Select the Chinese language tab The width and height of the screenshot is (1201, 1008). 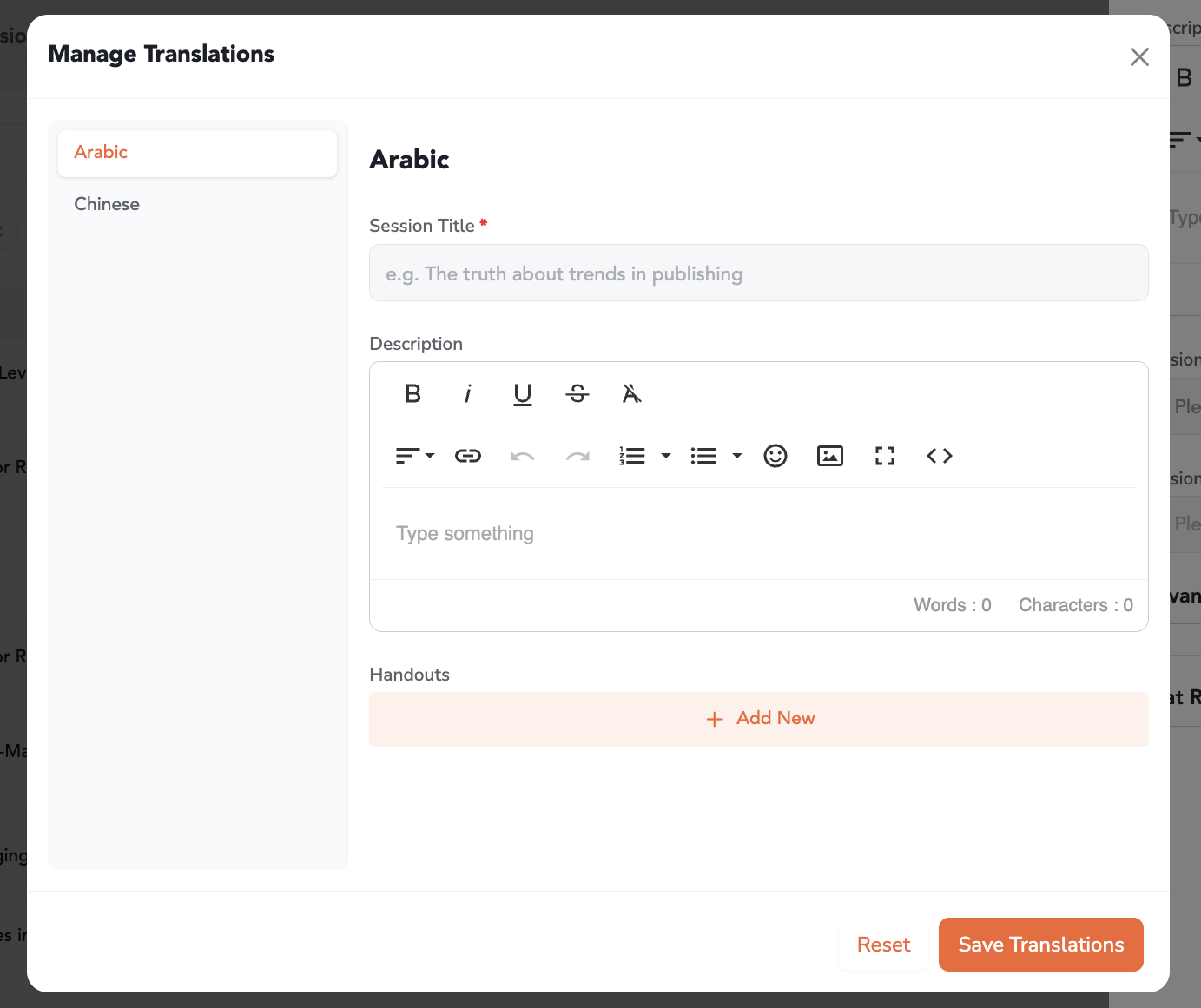tap(107, 204)
